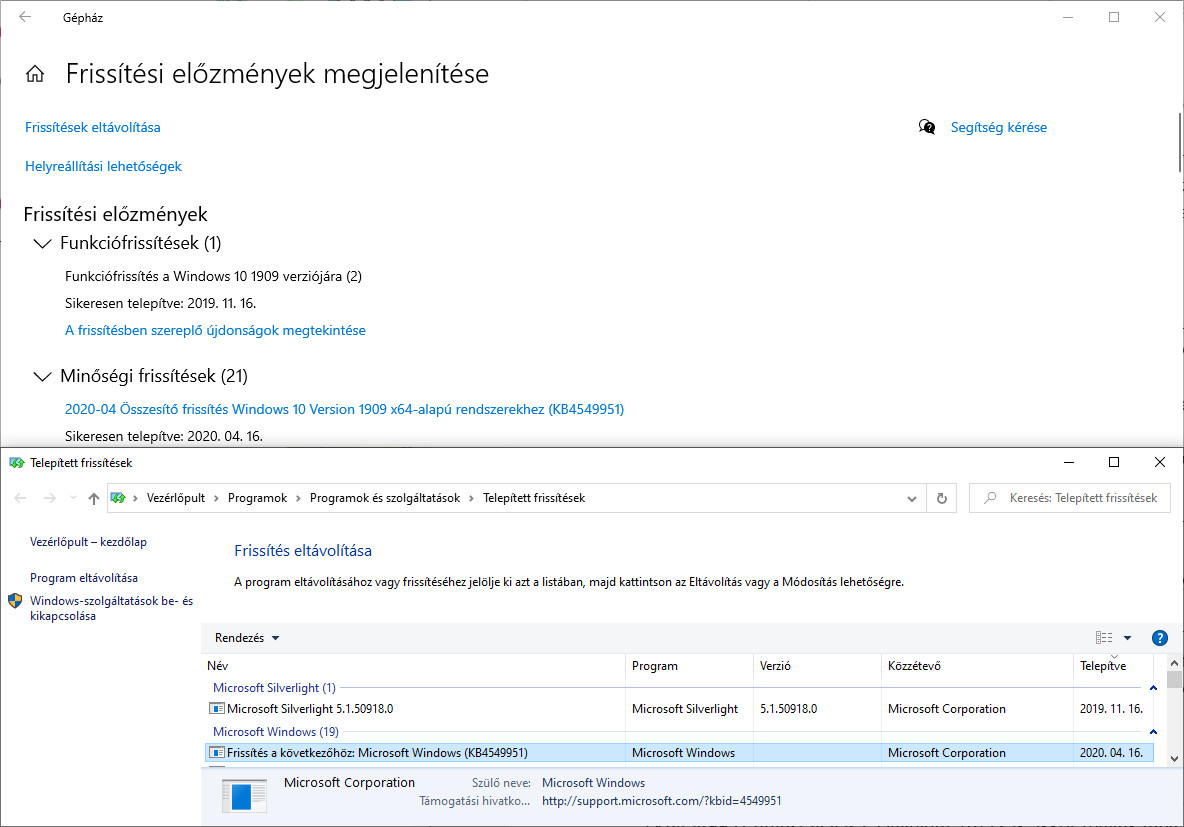
Task: Close the Gépház window
Action: click(x=1160, y=17)
